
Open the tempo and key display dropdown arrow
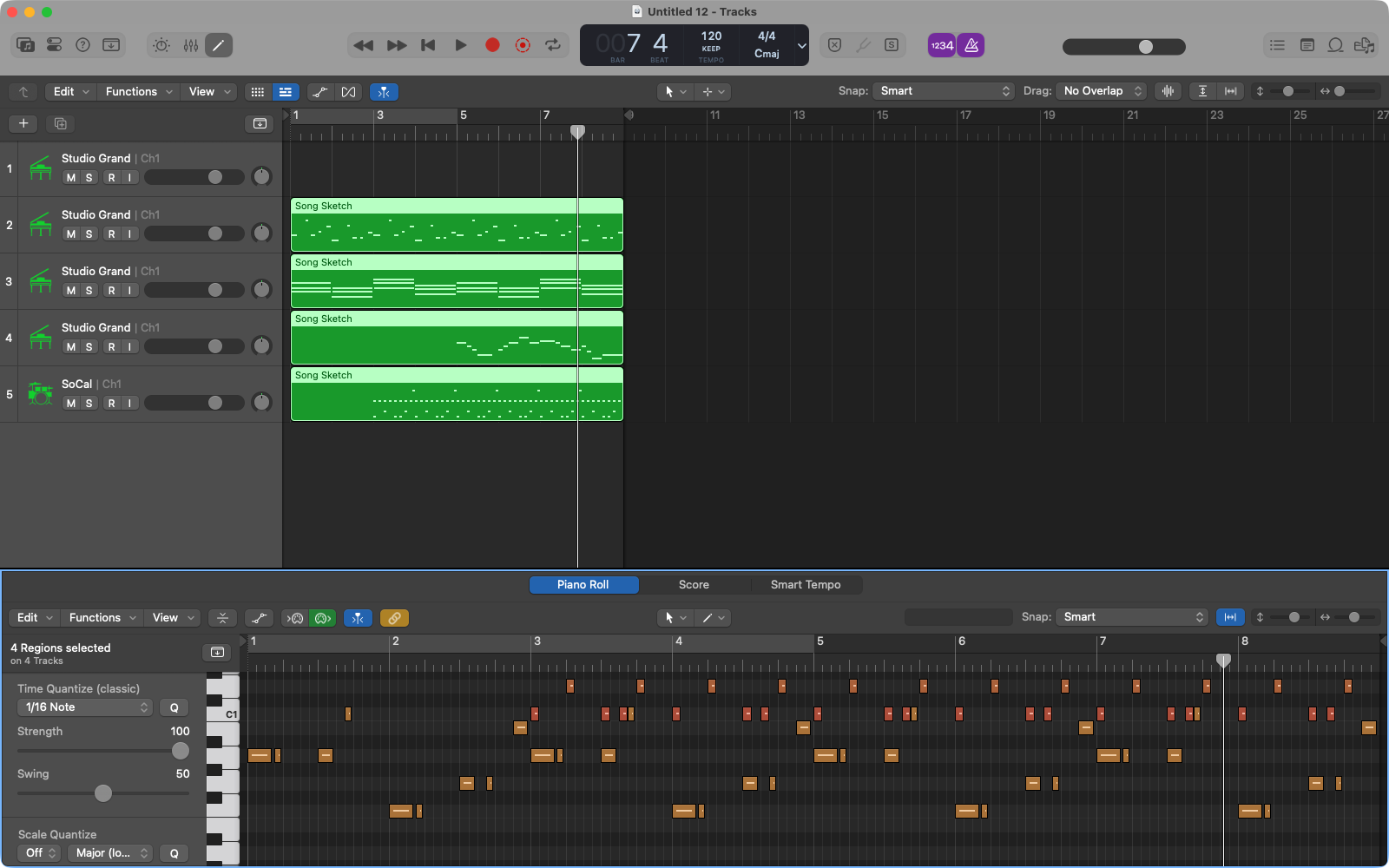point(801,46)
